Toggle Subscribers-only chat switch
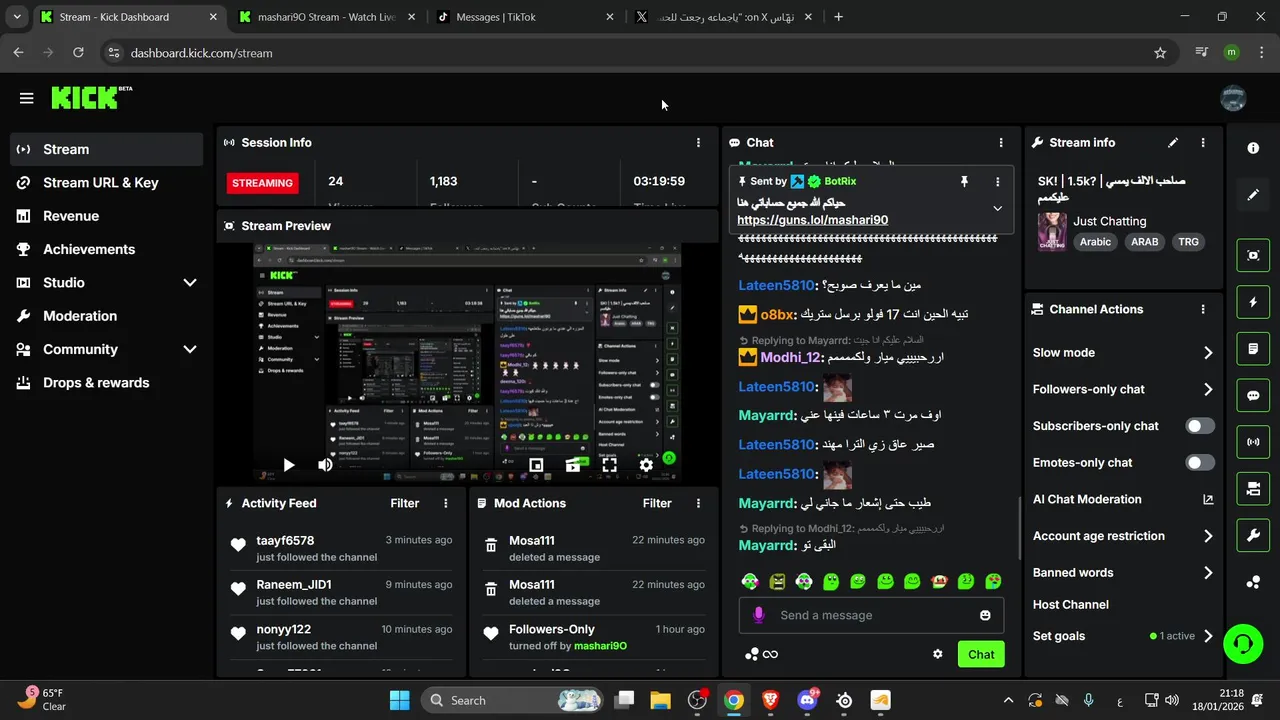Viewport: 1280px width, 720px height. (1200, 426)
